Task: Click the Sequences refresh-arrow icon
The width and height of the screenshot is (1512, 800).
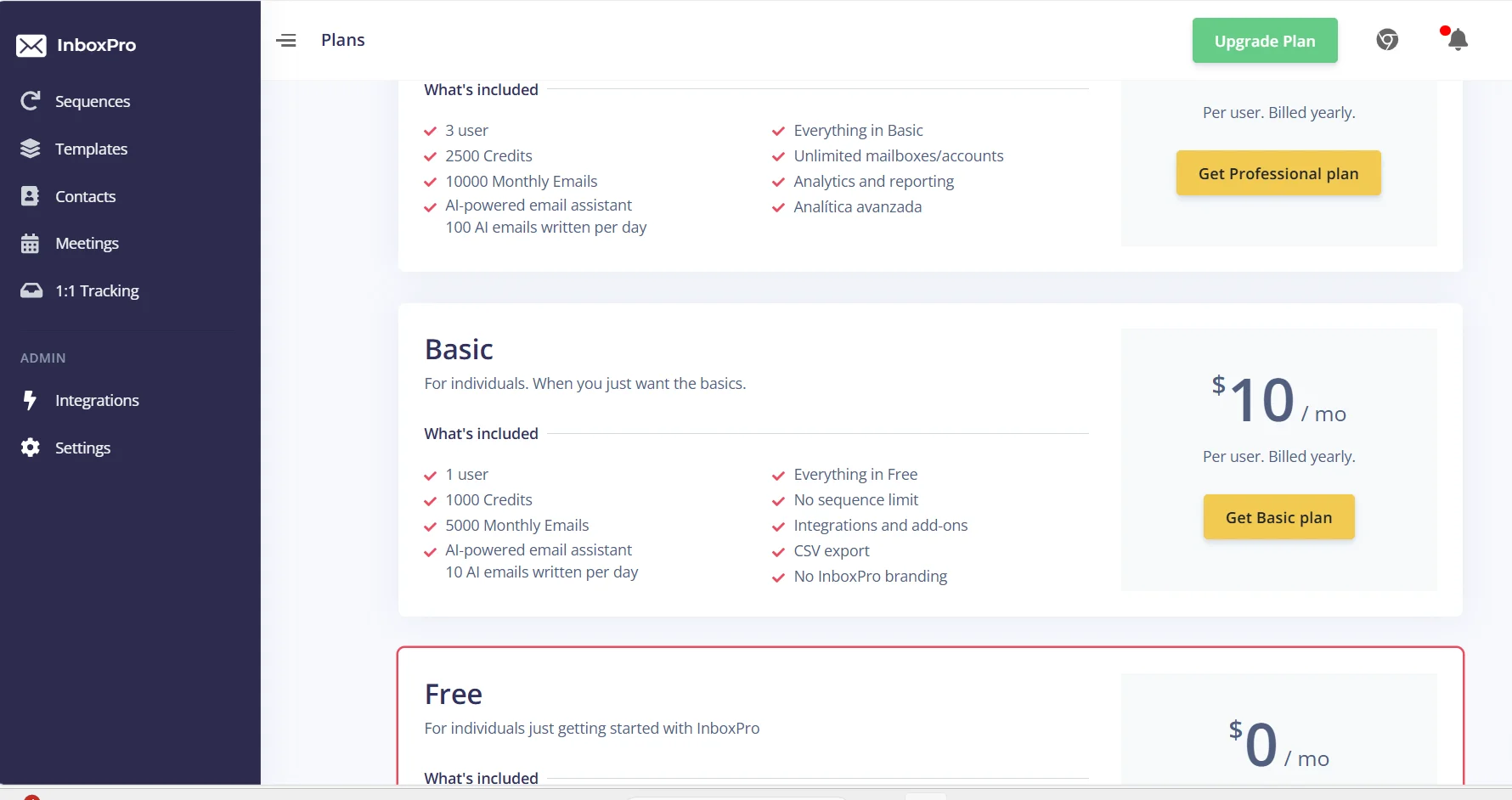Action: click(31, 101)
